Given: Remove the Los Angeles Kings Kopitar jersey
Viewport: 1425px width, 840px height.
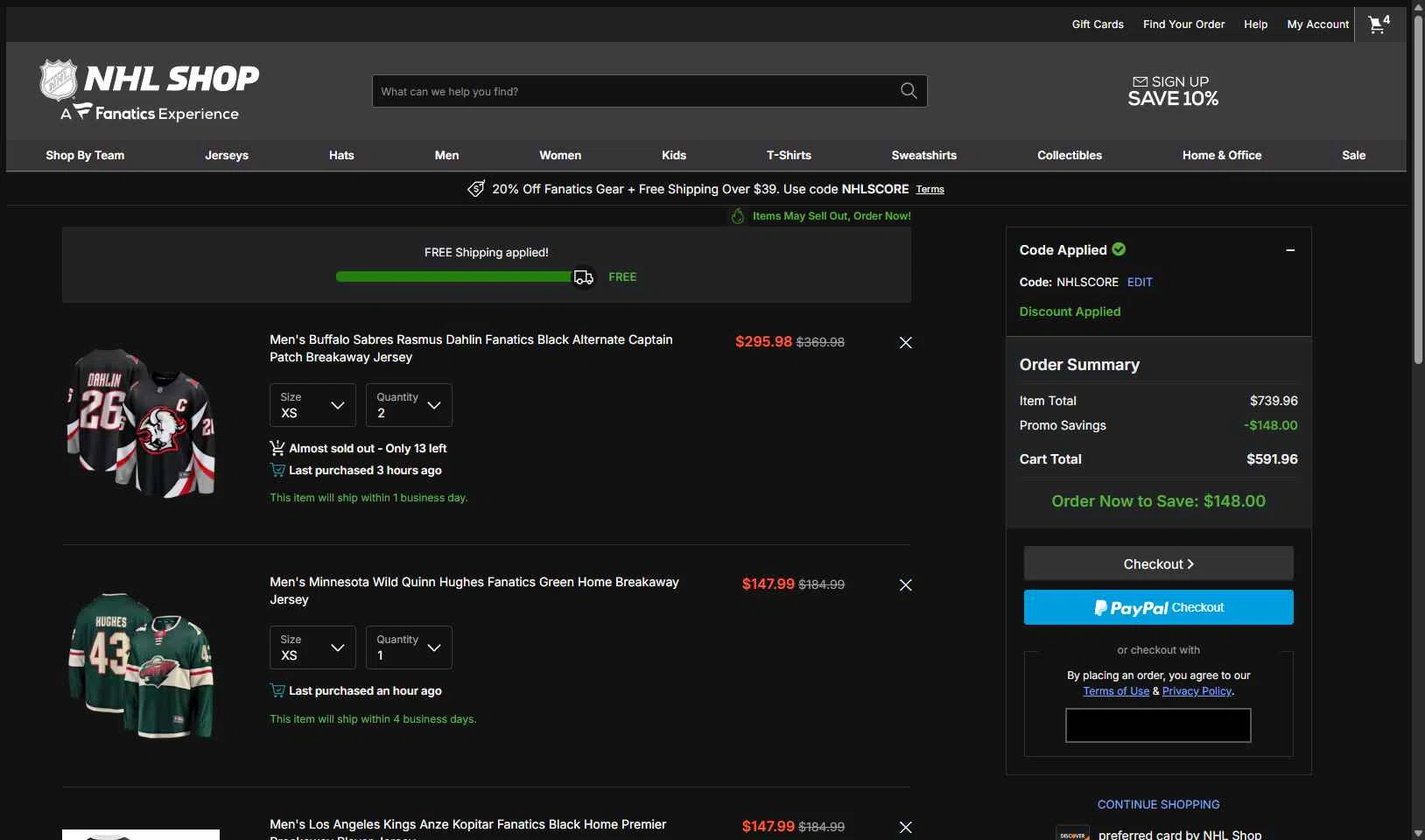Looking at the screenshot, I should coord(906,828).
